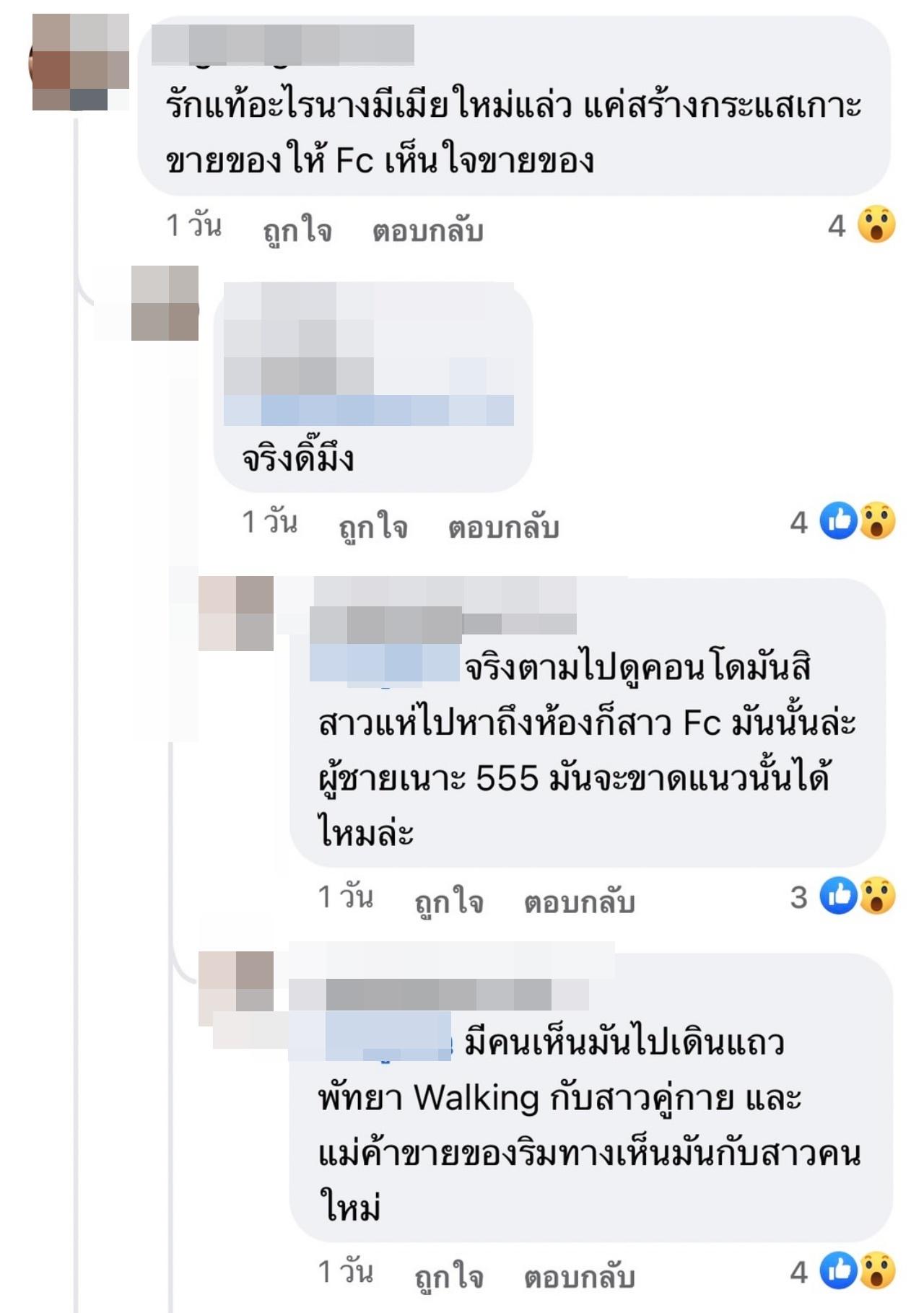Open first commenter's pixelated profile picture

79,62
